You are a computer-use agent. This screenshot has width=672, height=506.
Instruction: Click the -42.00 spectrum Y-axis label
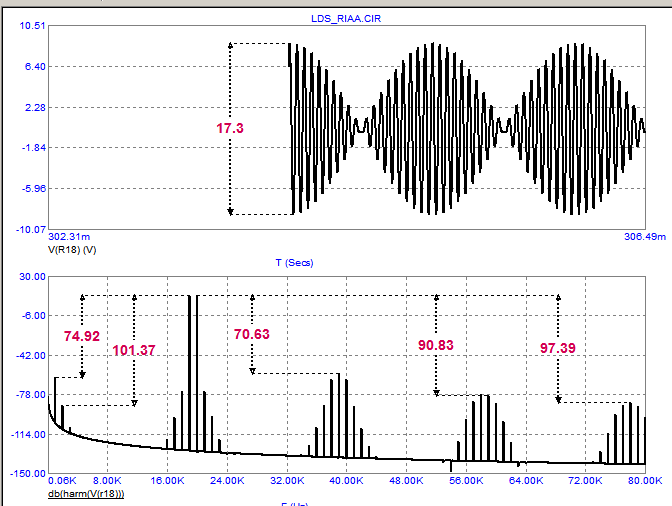click(x=31, y=356)
